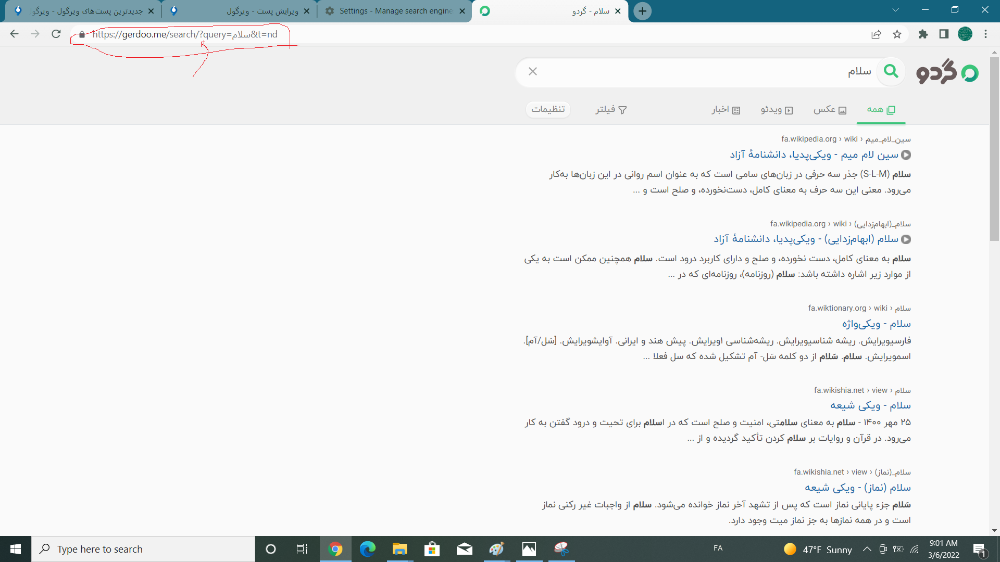The width and height of the screenshot is (1000, 562).
Task: Open the share page icon
Action: (876, 34)
